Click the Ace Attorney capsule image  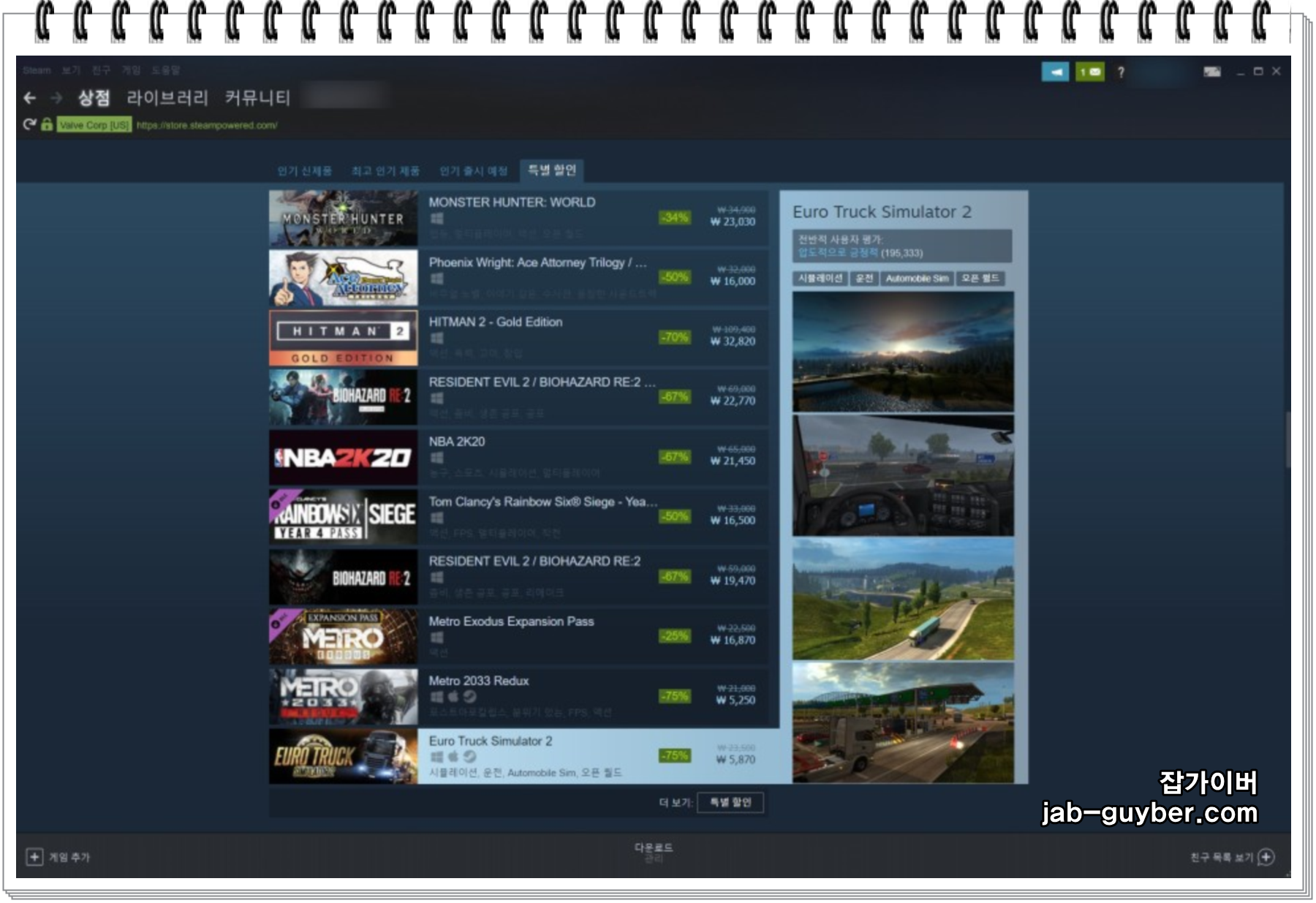point(344,278)
